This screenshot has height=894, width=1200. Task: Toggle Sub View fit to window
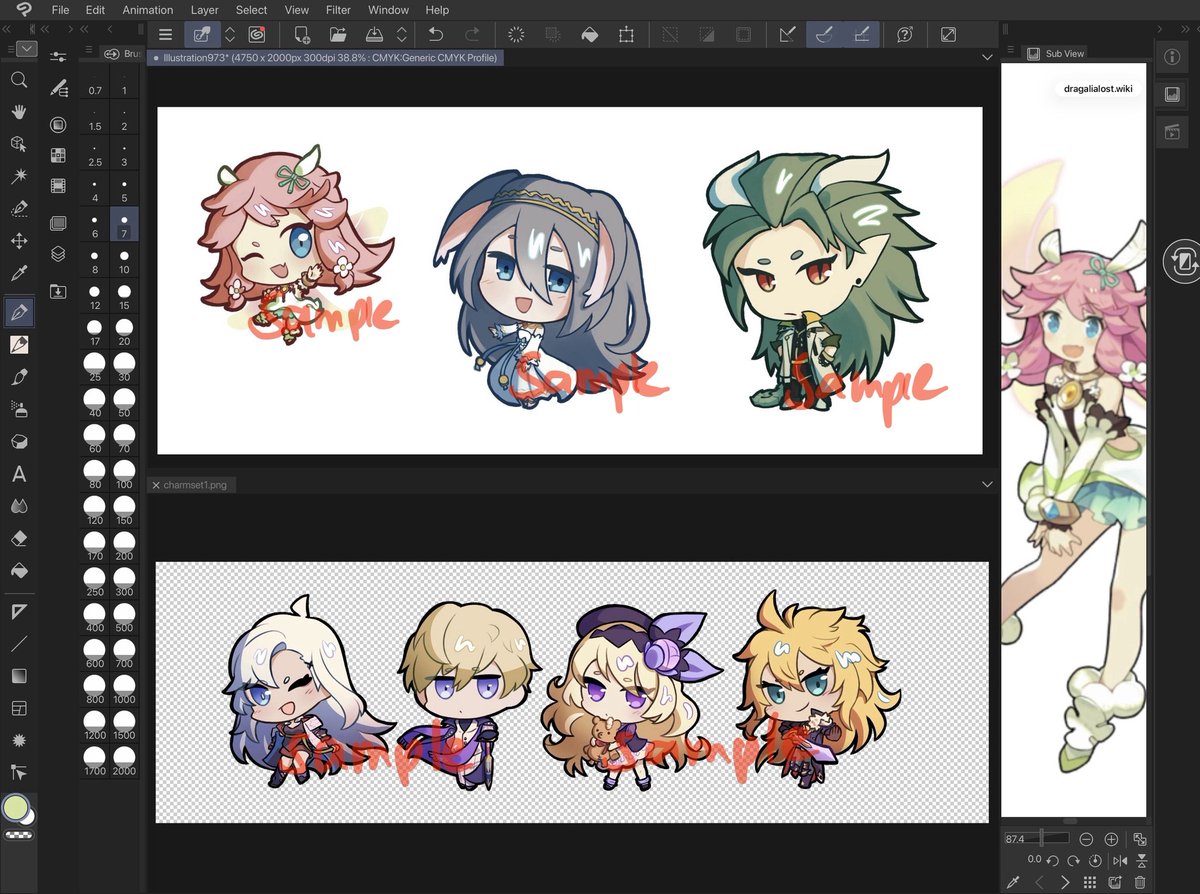pos(1140,839)
